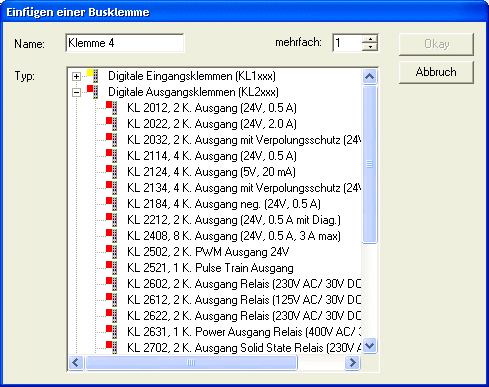
Task: Click the Okay button
Action: pos(436,44)
